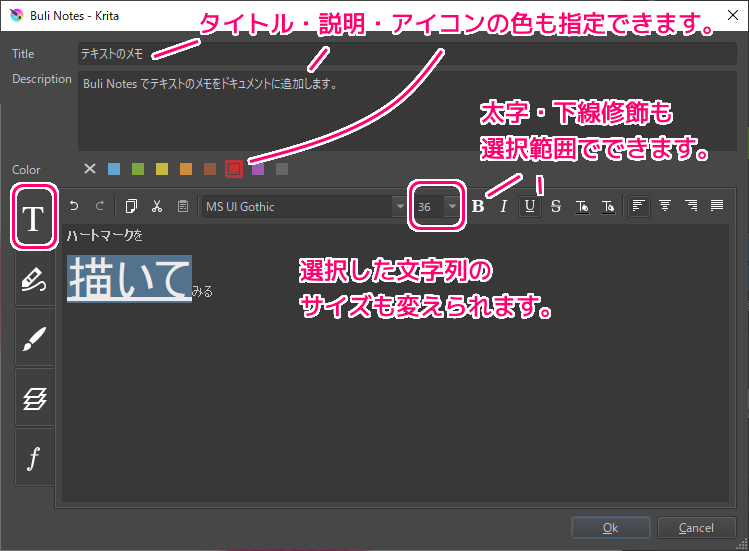Choose the orange note color
The image size is (749, 551).
coord(186,169)
